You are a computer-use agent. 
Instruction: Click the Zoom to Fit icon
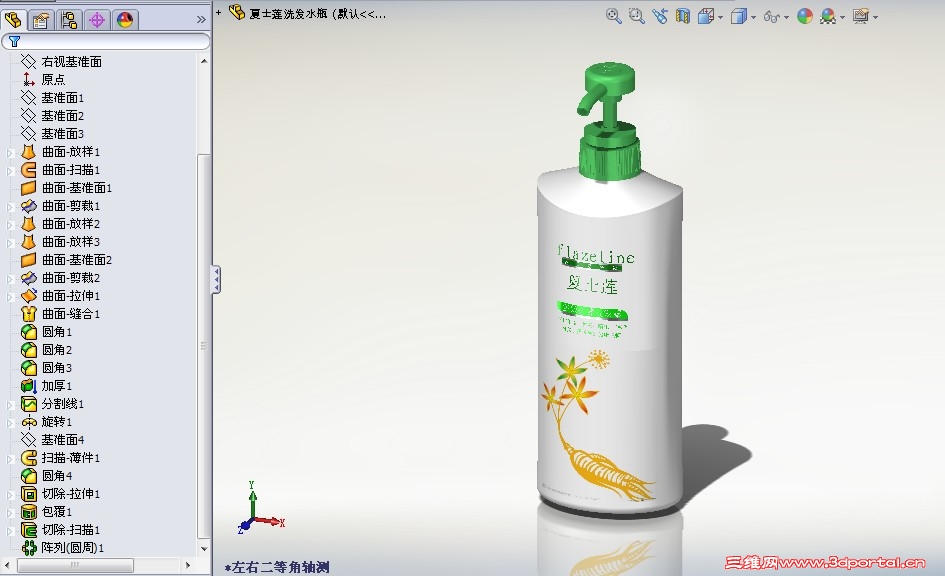(614, 16)
